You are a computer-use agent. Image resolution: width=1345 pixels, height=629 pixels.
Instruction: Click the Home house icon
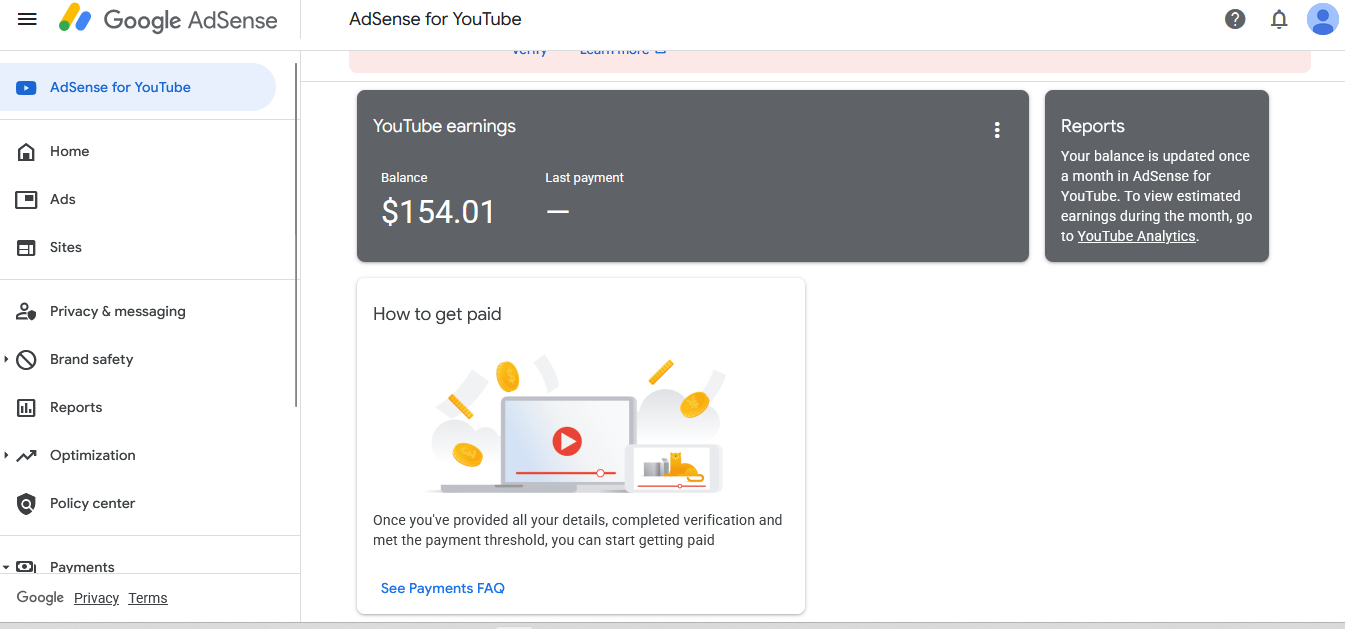tap(26, 152)
